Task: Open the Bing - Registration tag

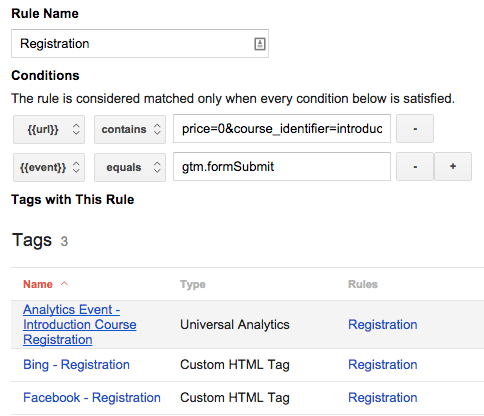Action: (x=76, y=365)
